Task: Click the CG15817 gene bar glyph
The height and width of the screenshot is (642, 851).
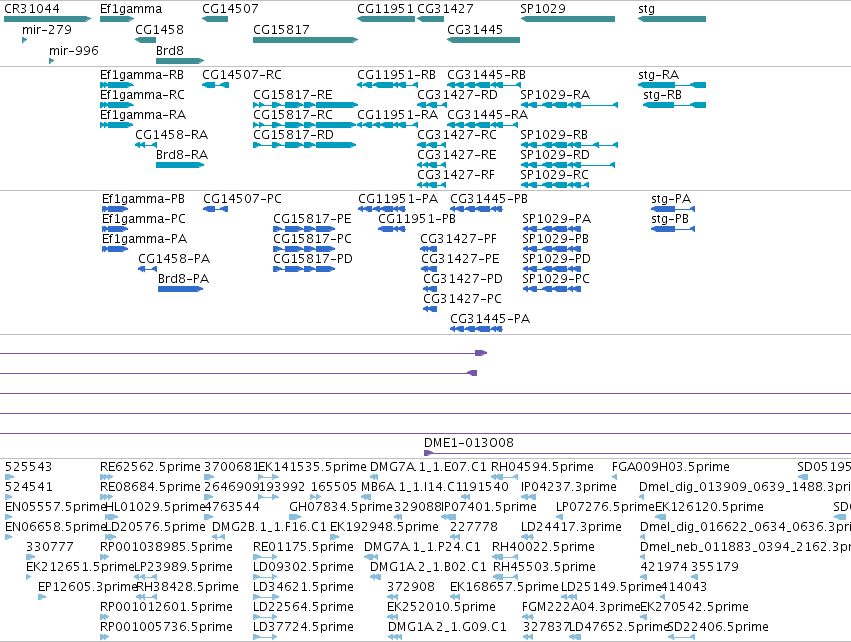Action: tap(305, 40)
